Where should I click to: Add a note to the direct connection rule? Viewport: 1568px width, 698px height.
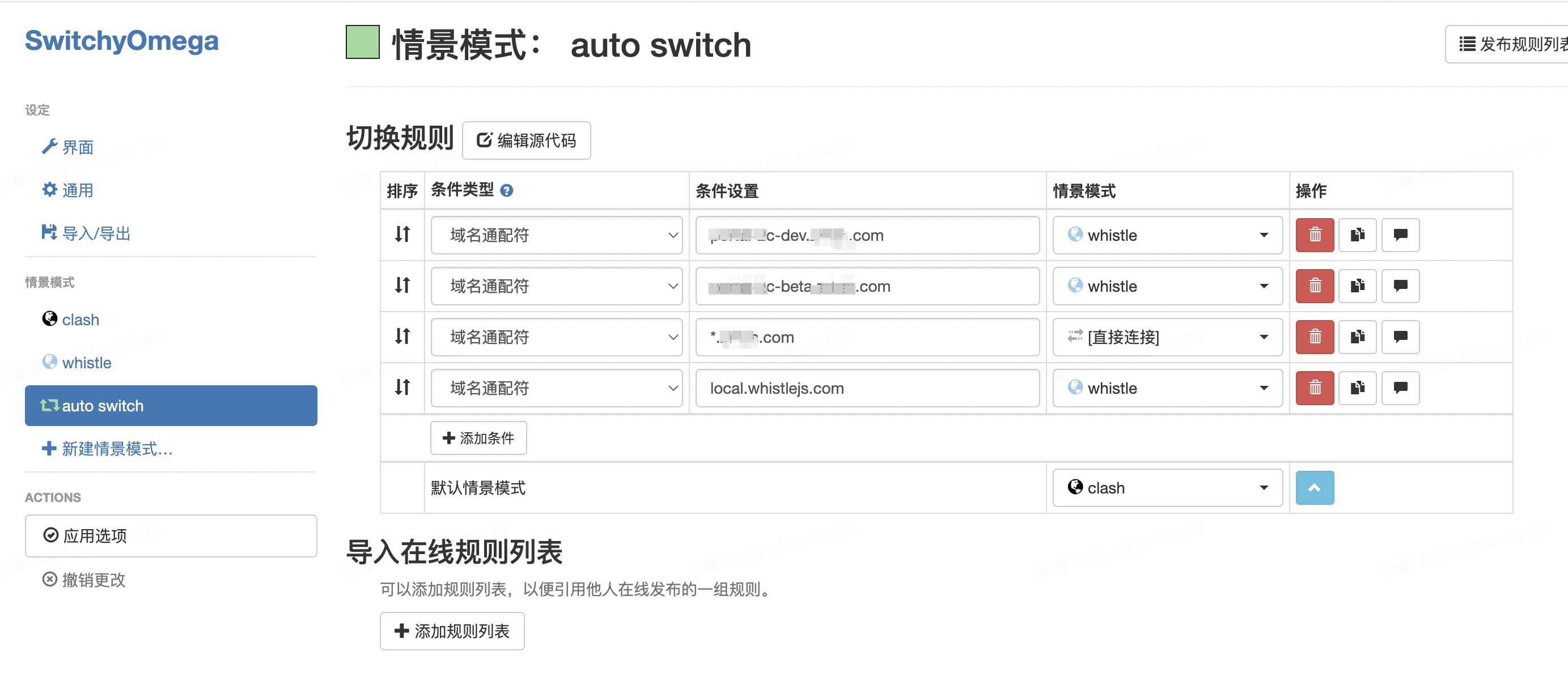[x=1401, y=337]
